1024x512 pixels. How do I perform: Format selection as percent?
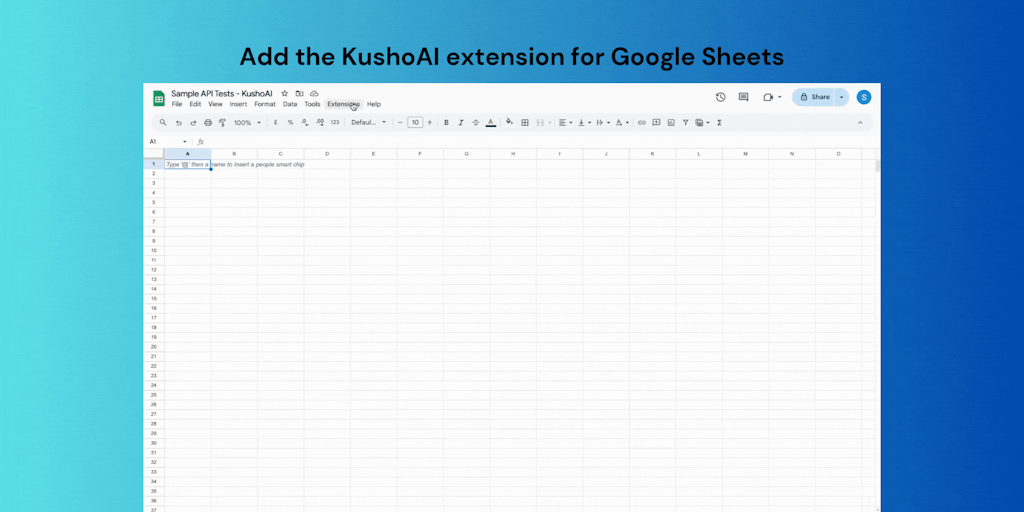point(290,122)
